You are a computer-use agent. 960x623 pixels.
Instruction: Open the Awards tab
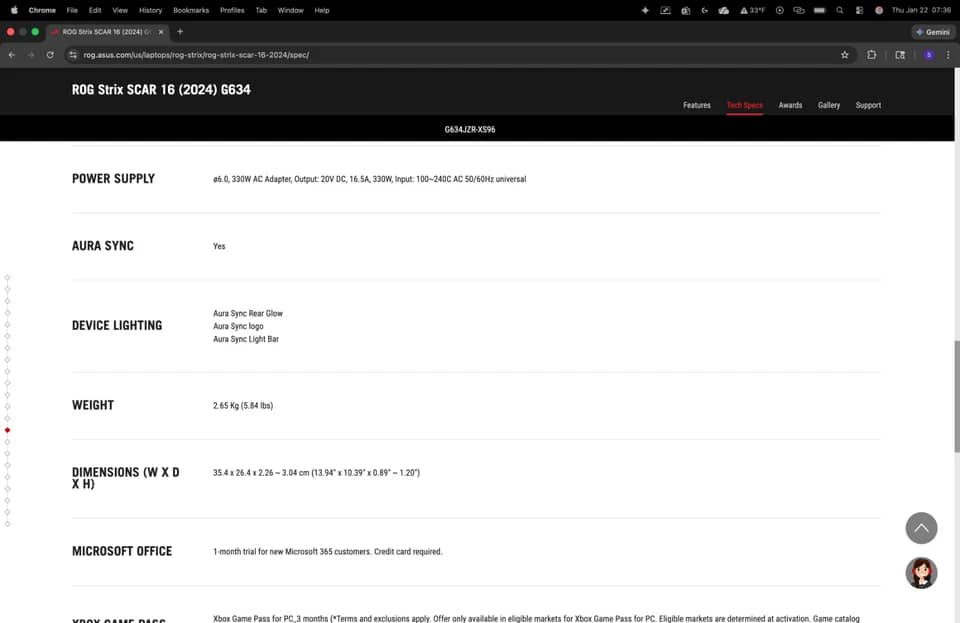pos(790,105)
